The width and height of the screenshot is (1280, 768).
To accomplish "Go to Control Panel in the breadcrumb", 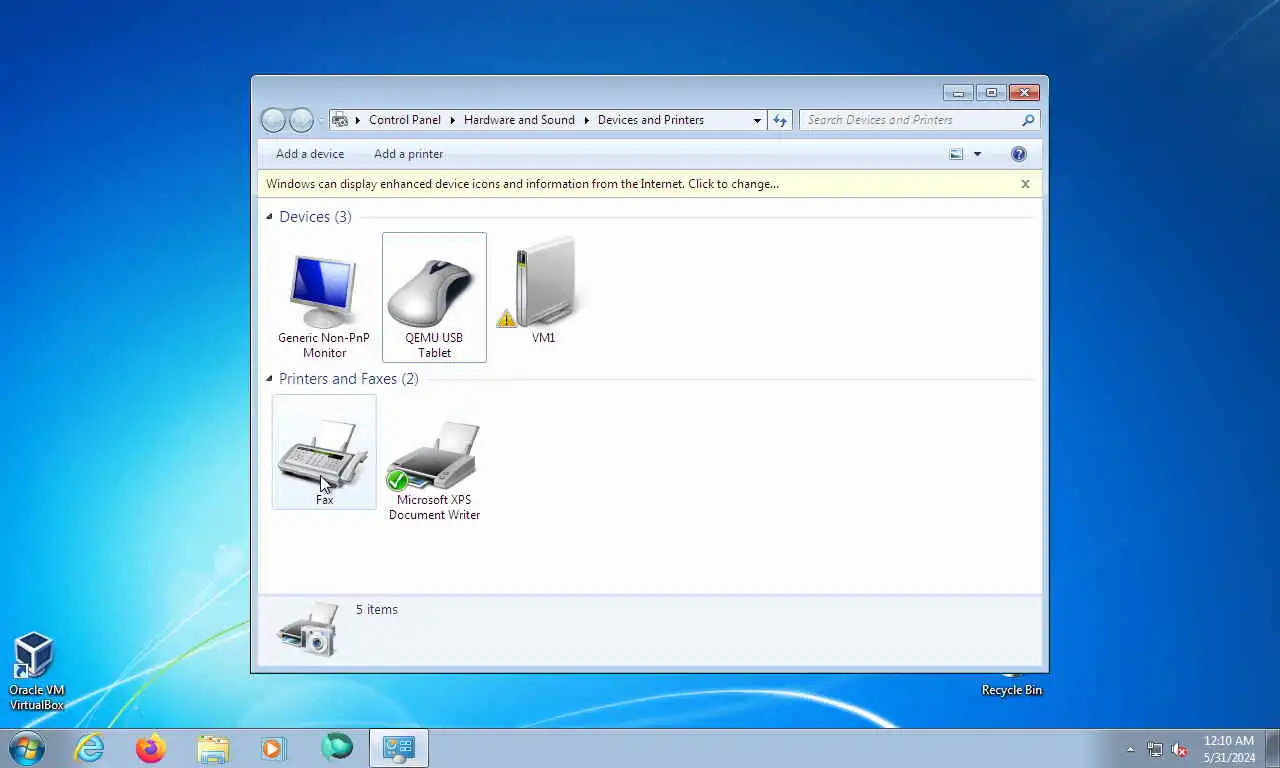I will tap(405, 120).
